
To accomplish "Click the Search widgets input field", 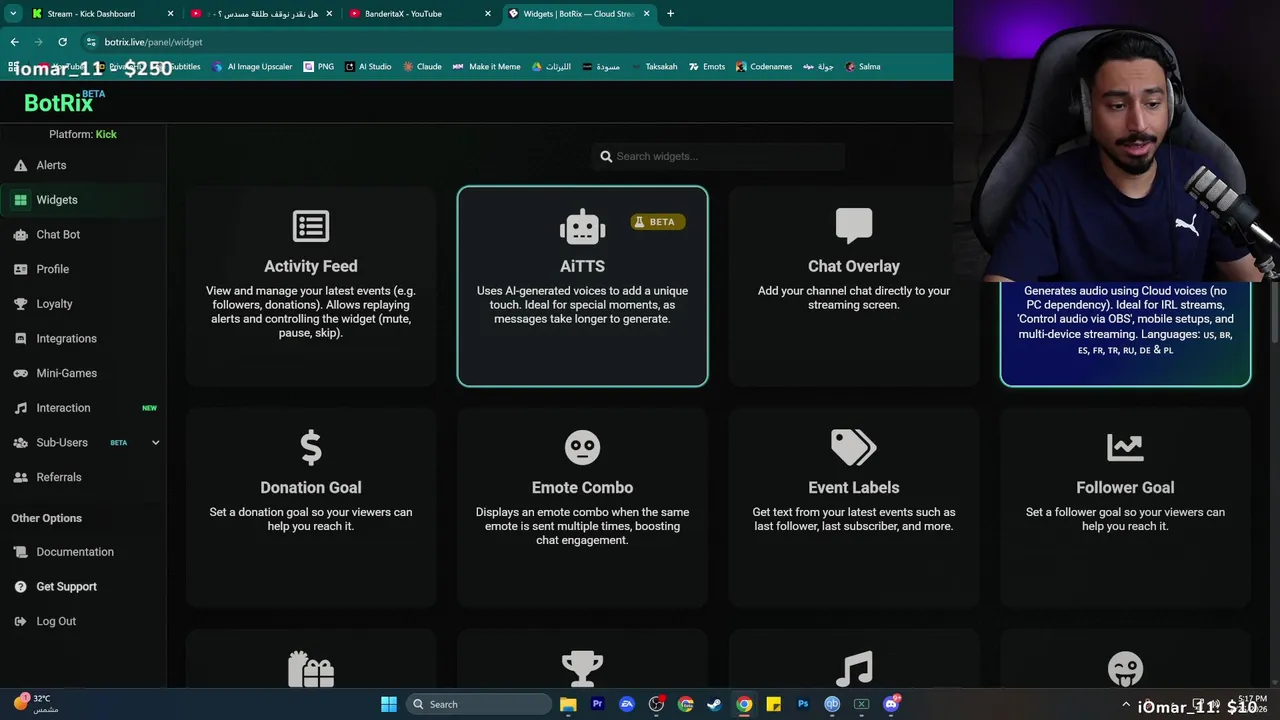I will 718,156.
